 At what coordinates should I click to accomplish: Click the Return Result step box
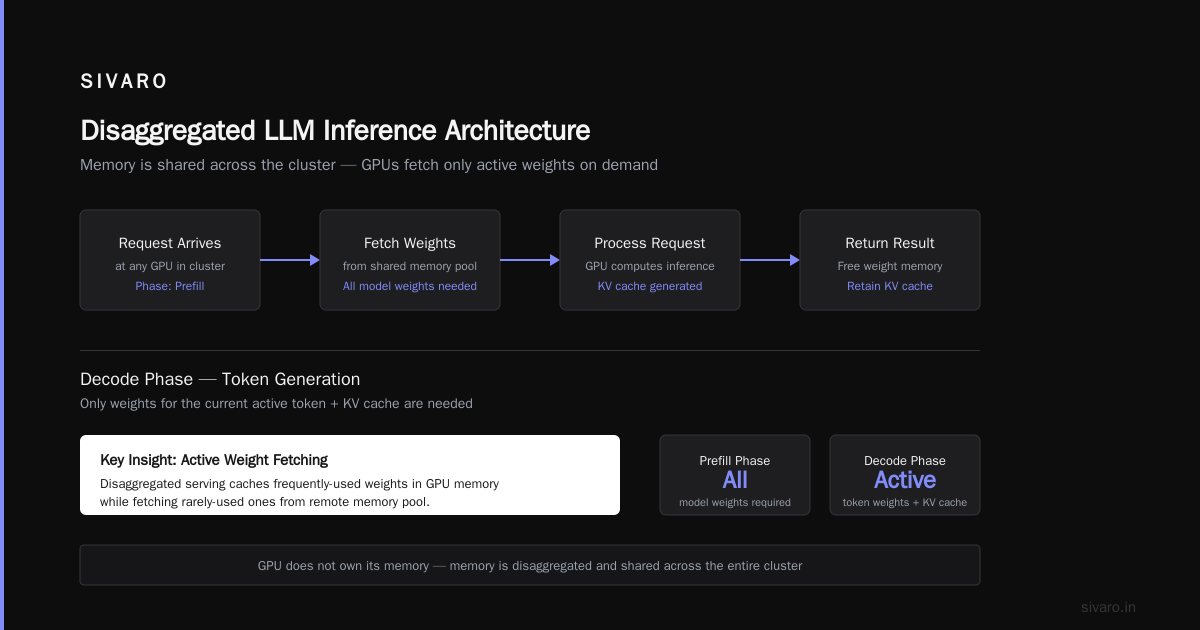tap(890, 260)
